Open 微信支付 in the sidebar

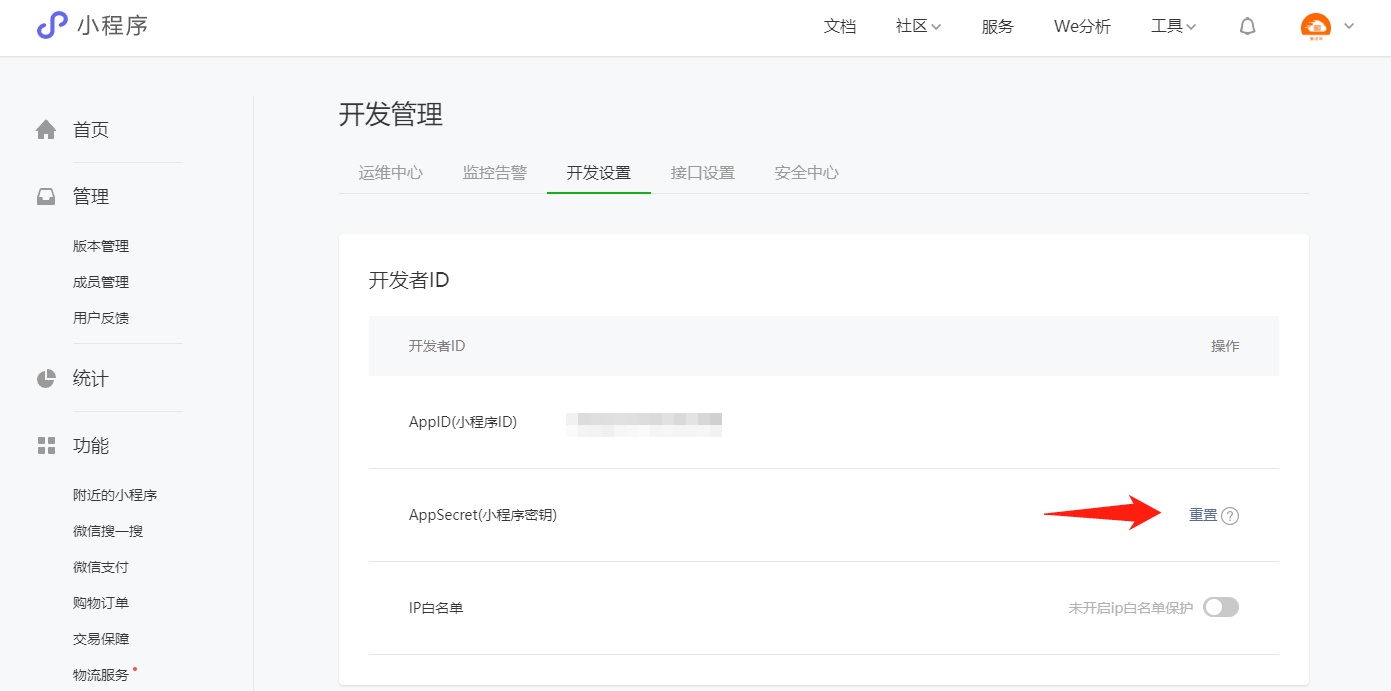point(101,567)
